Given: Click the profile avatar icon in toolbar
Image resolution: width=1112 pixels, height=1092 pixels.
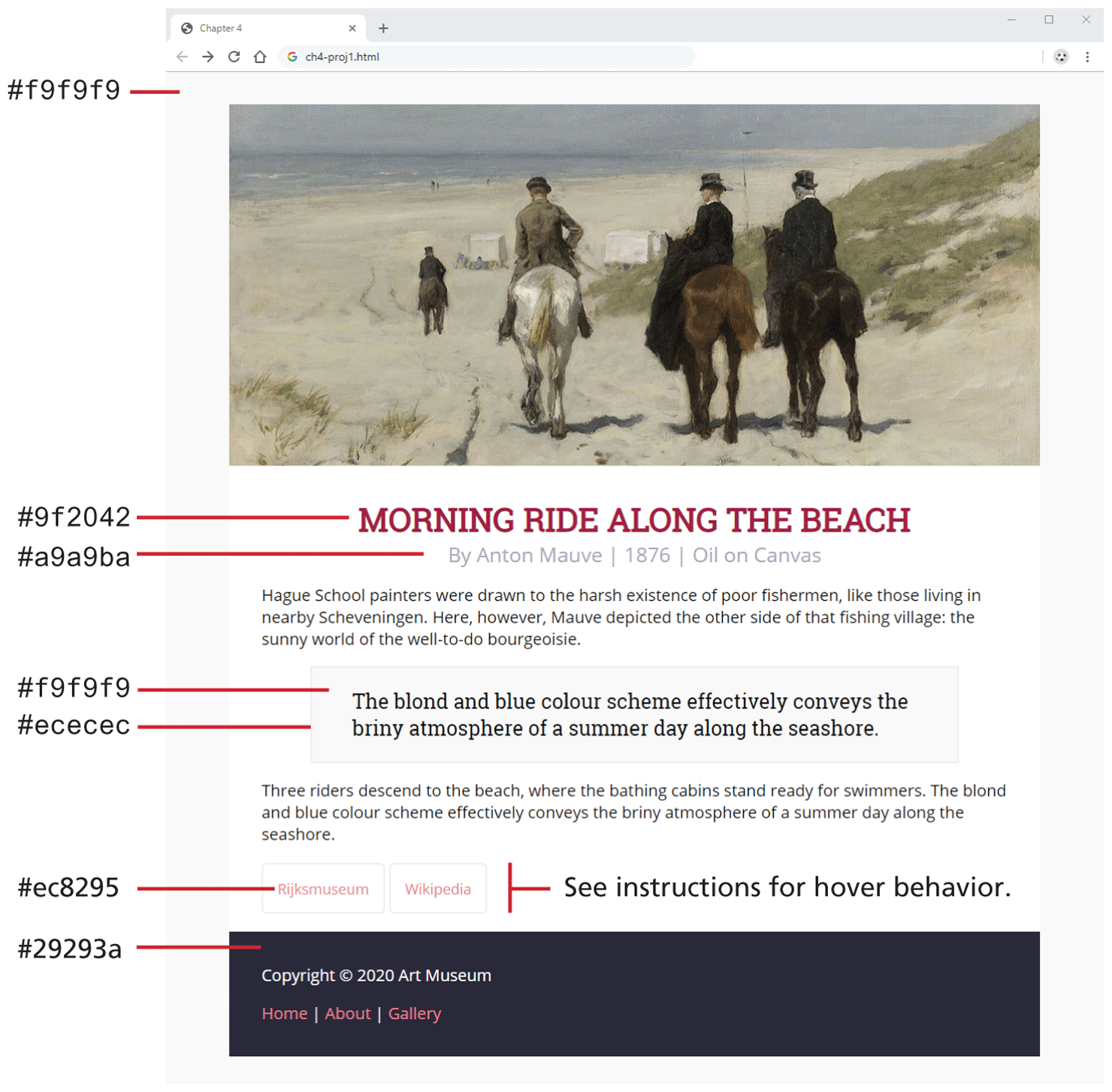Looking at the screenshot, I should click(x=1061, y=57).
